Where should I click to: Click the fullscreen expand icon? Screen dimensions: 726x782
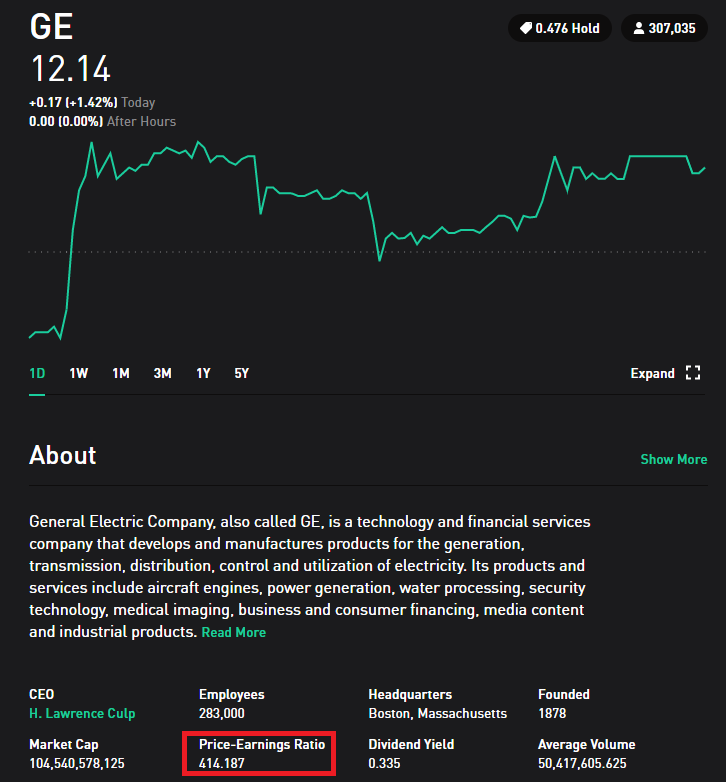(693, 373)
